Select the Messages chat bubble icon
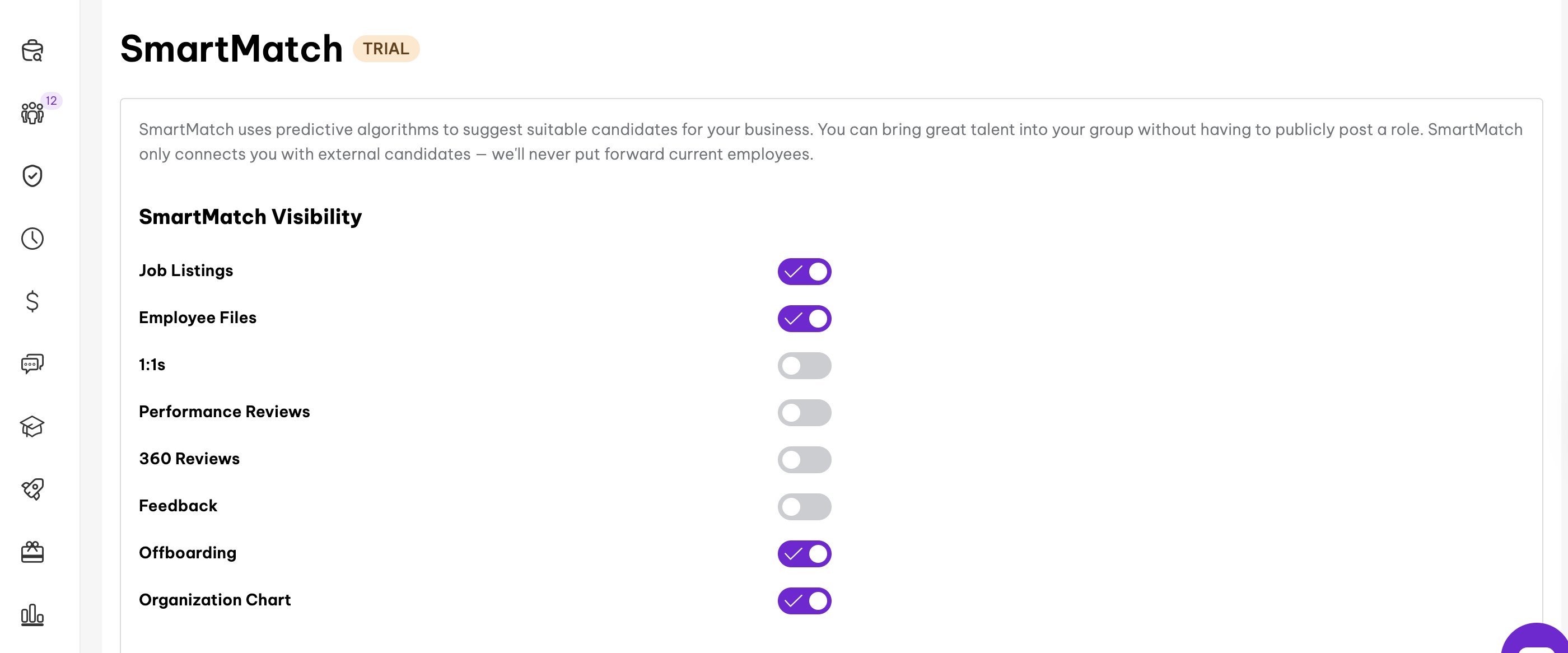The image size is (1568, 653). point(32,364)
